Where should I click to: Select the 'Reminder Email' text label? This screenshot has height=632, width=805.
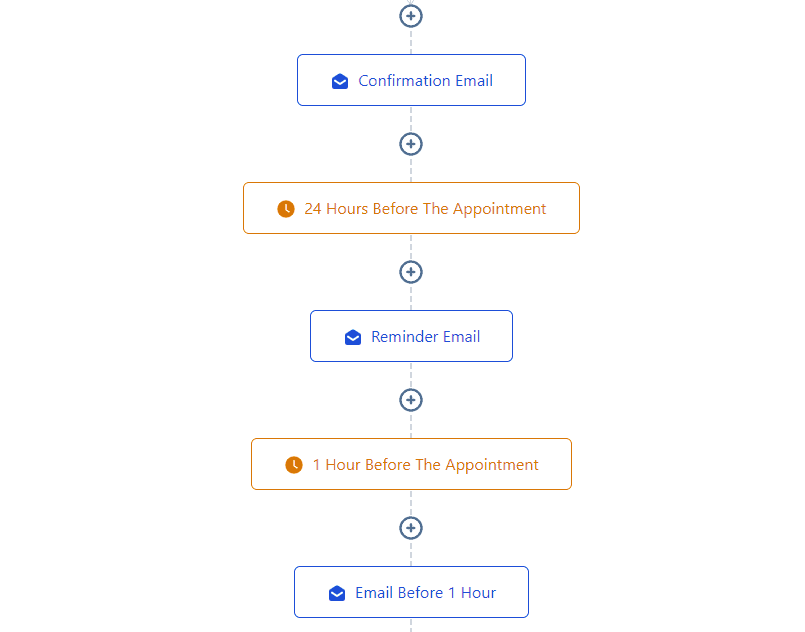coord(426,337)
